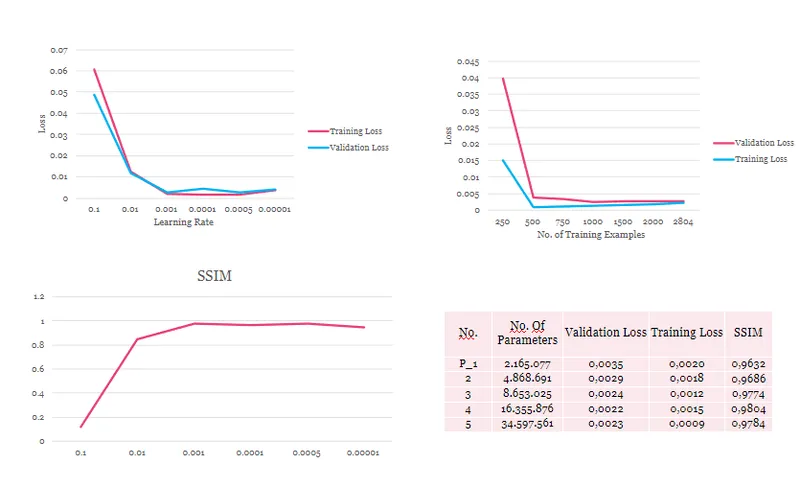Click the 'Validation Loss' table column header
Screen dimensions: 800x487
[x=605, y=332]
